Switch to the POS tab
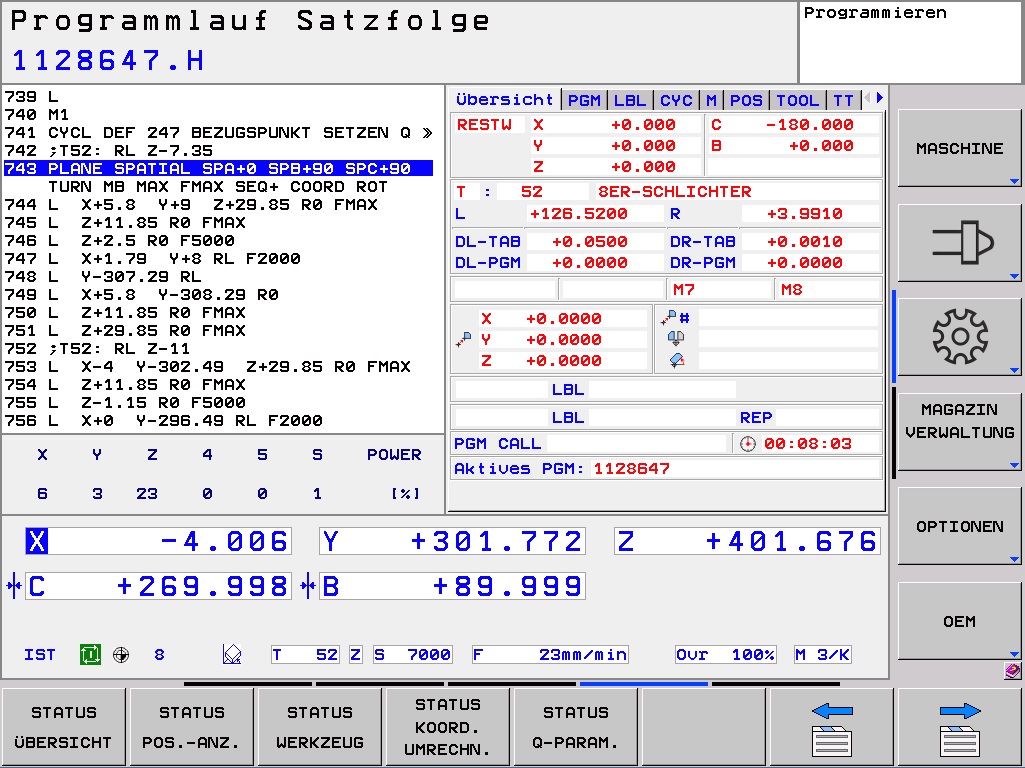 tap(746, 100)
